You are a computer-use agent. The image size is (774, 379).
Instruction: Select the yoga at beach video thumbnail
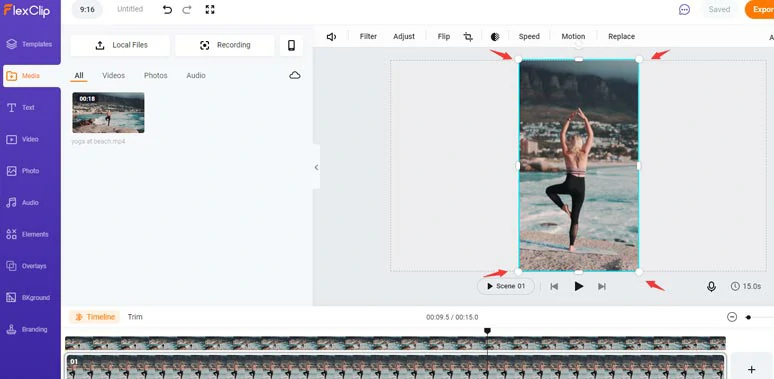click(x=109, y=113)
